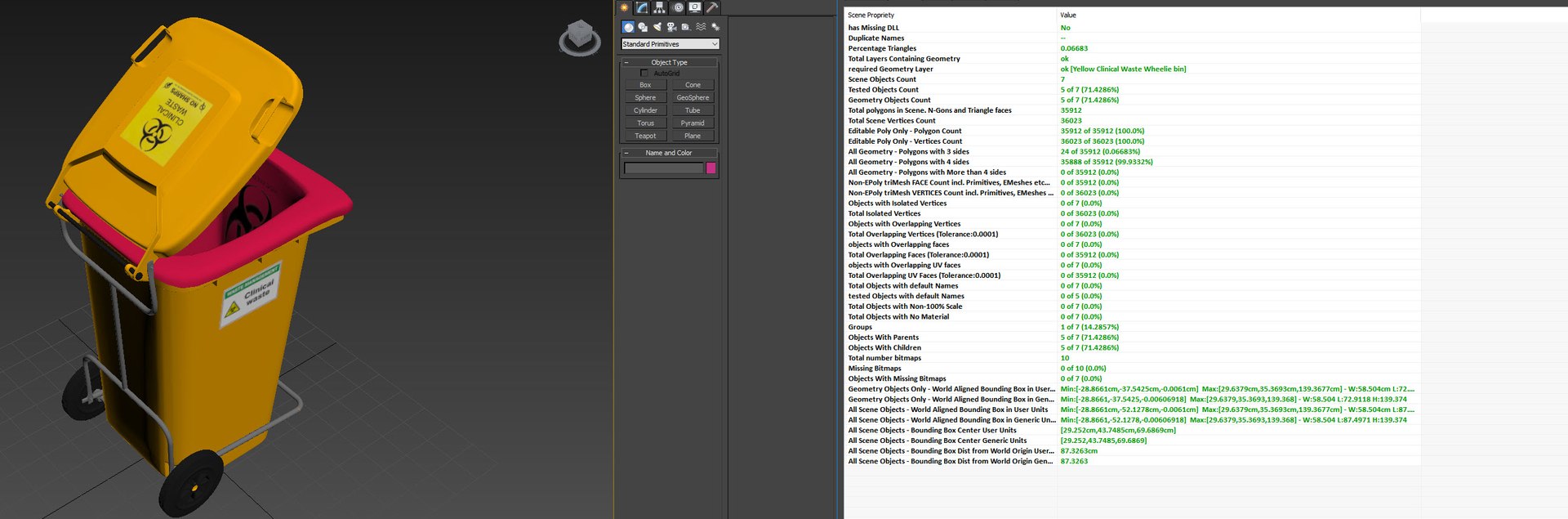Open the Hierarchy panel tab
The image size is (1568, 519).
660,7
